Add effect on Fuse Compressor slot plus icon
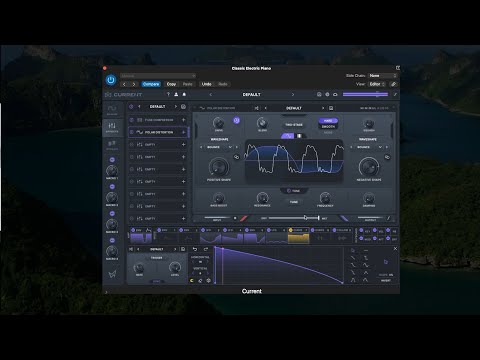The image size is (480, 360). pyautogui.click(x=183, y=120)
